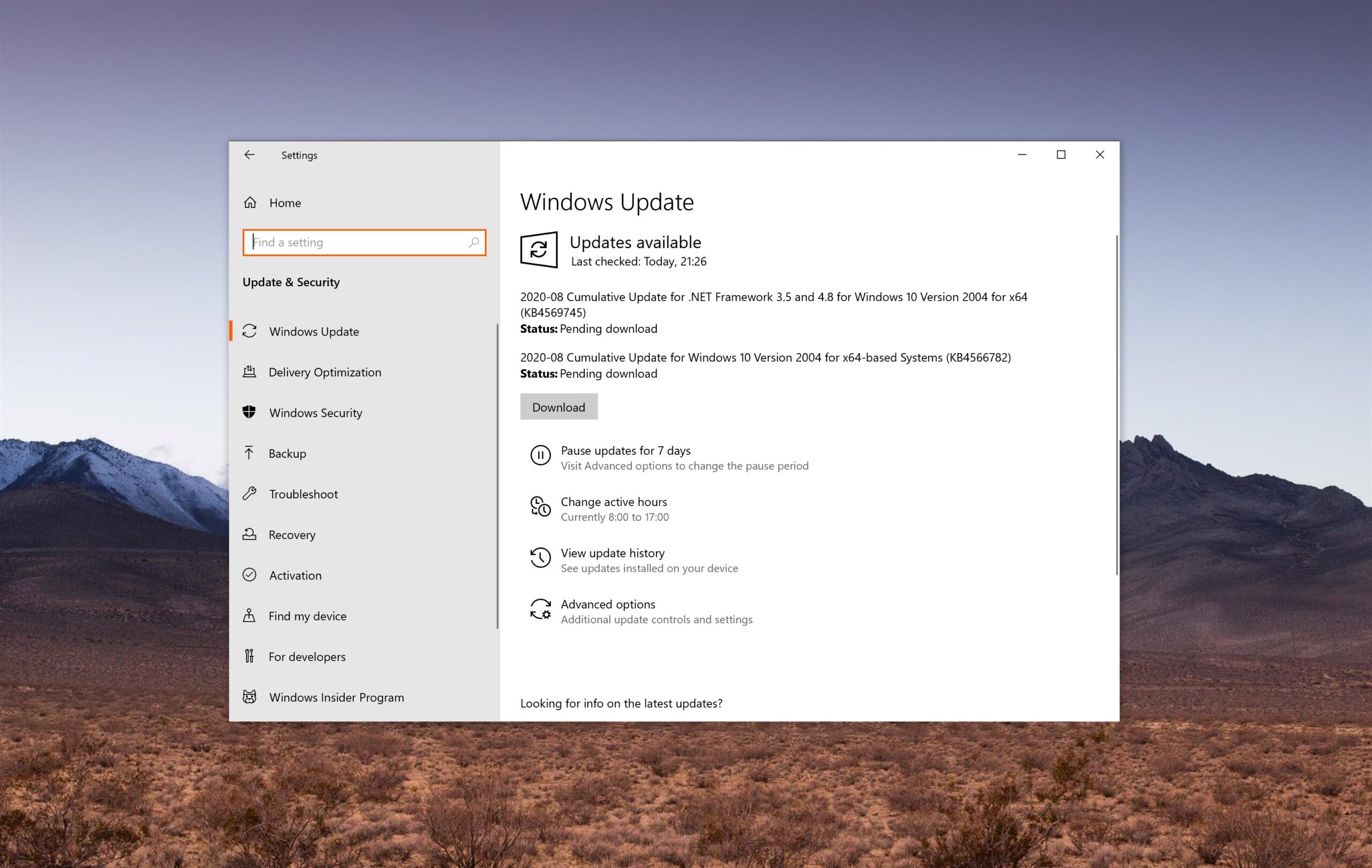The image size is (1372, 868).
Task: Click the Windows Security shield icon
Action: click(x=249, y=412)
